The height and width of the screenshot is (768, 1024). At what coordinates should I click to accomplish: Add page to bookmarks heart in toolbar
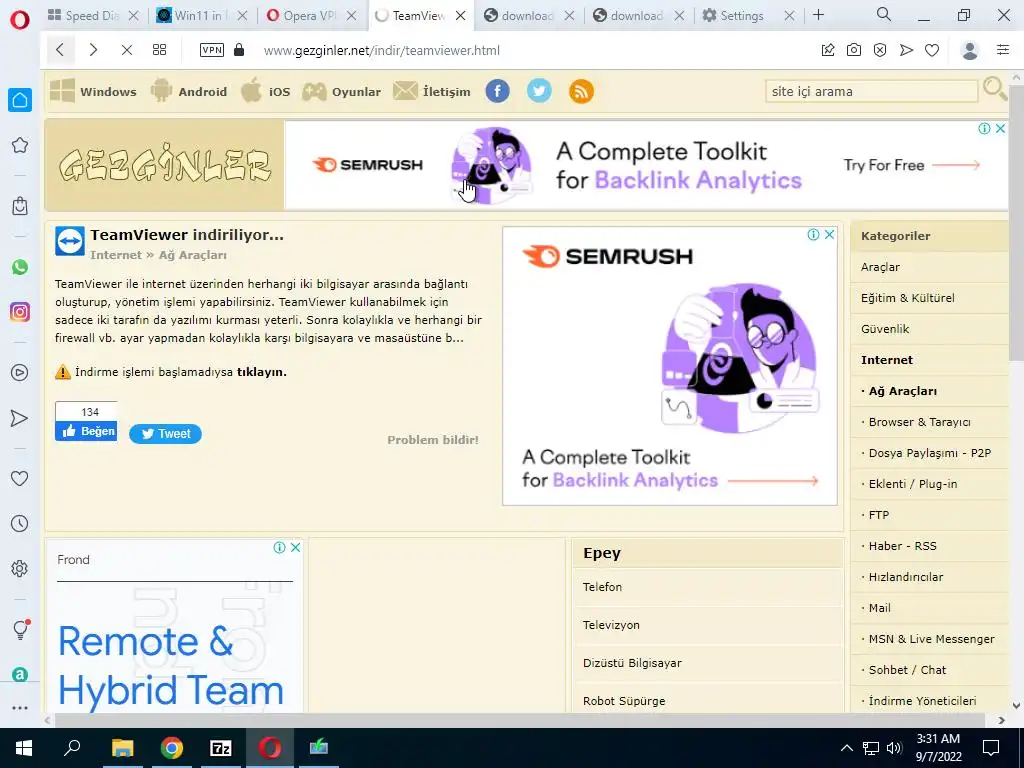(932, 50)
